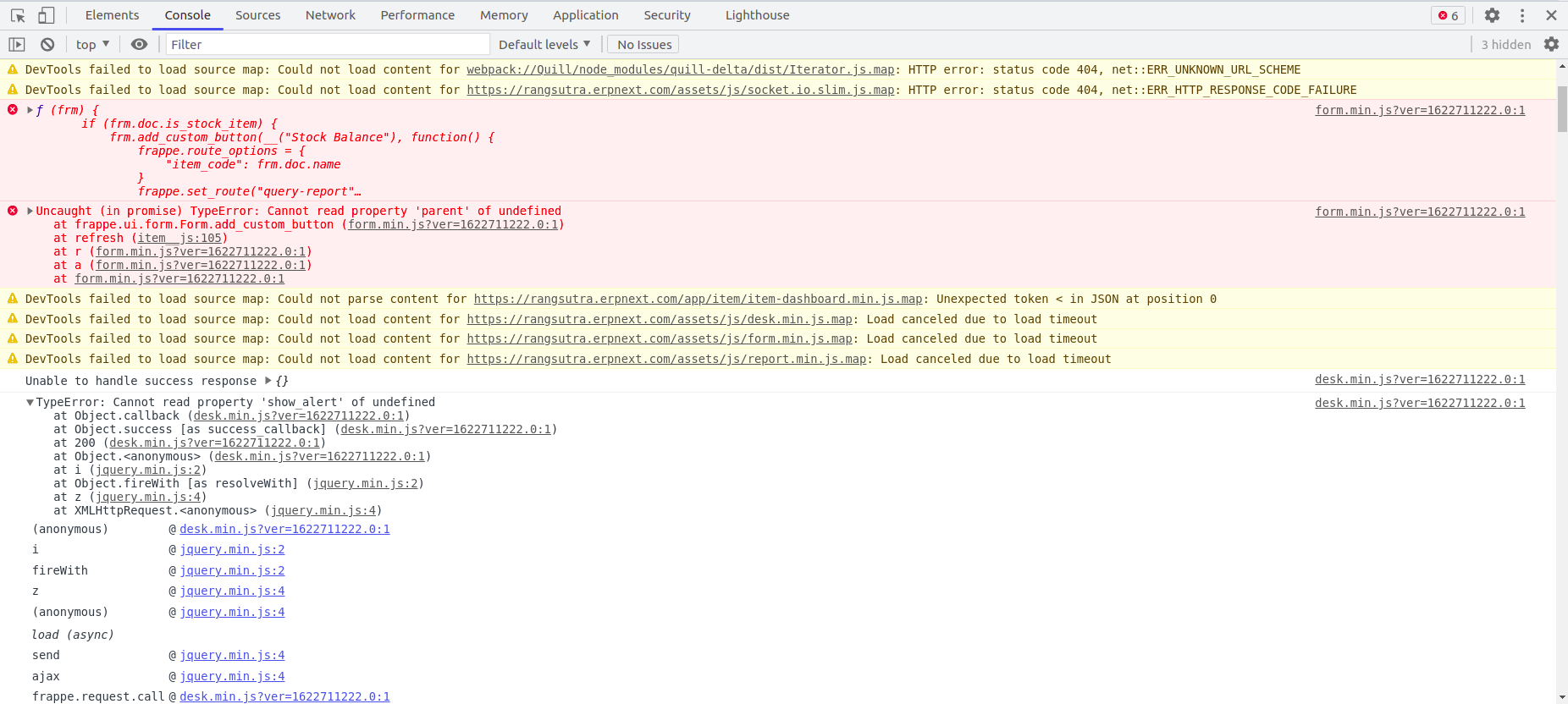Open the three-dot customize DevTools menu
Viewport: 1568px width, 704px height.
[1522, 15]
